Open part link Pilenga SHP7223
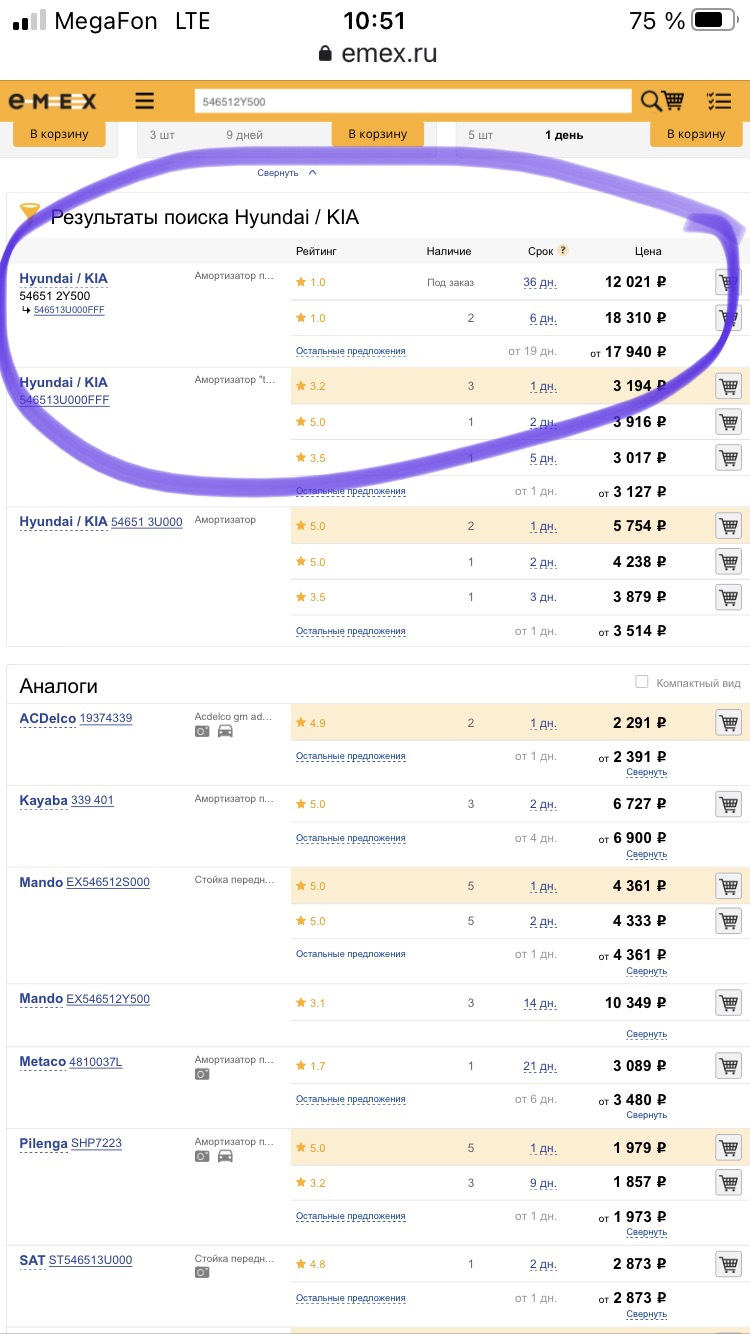The height and width of the screenshot is (1334, 750). (x=96, y=1143)
